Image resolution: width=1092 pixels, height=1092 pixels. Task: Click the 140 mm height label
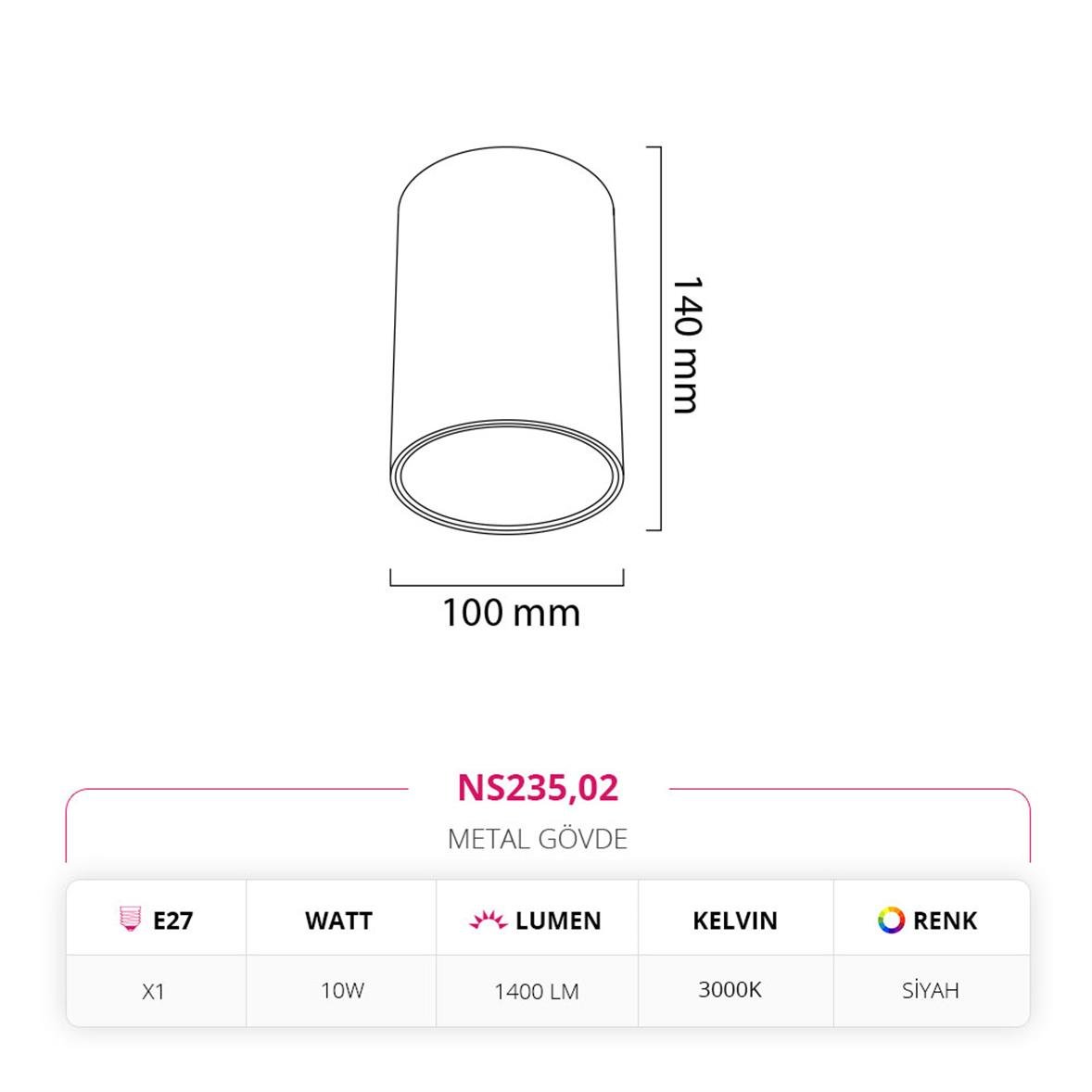click(x=686, y=343)
